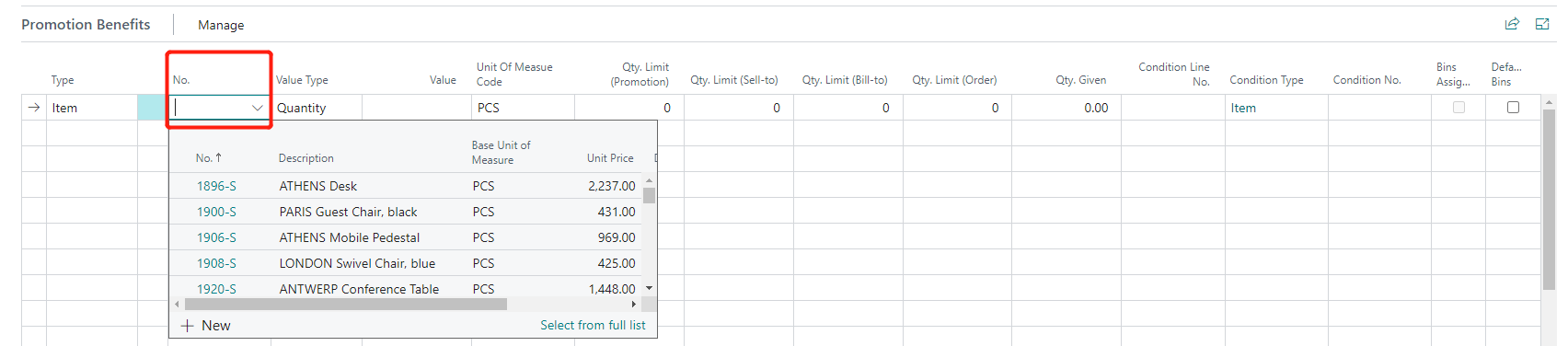This screenshot has width=1568, height=346.
Task: Open the Manage menu
Action: (221, 25)
